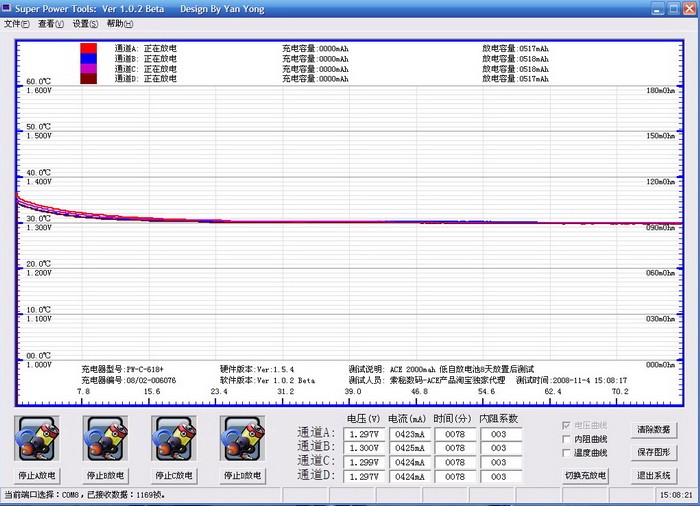Click the magenta channel C legend swatch
This screenshot has height=506, width=700.
pyautogui.click(x=88, y=69)
